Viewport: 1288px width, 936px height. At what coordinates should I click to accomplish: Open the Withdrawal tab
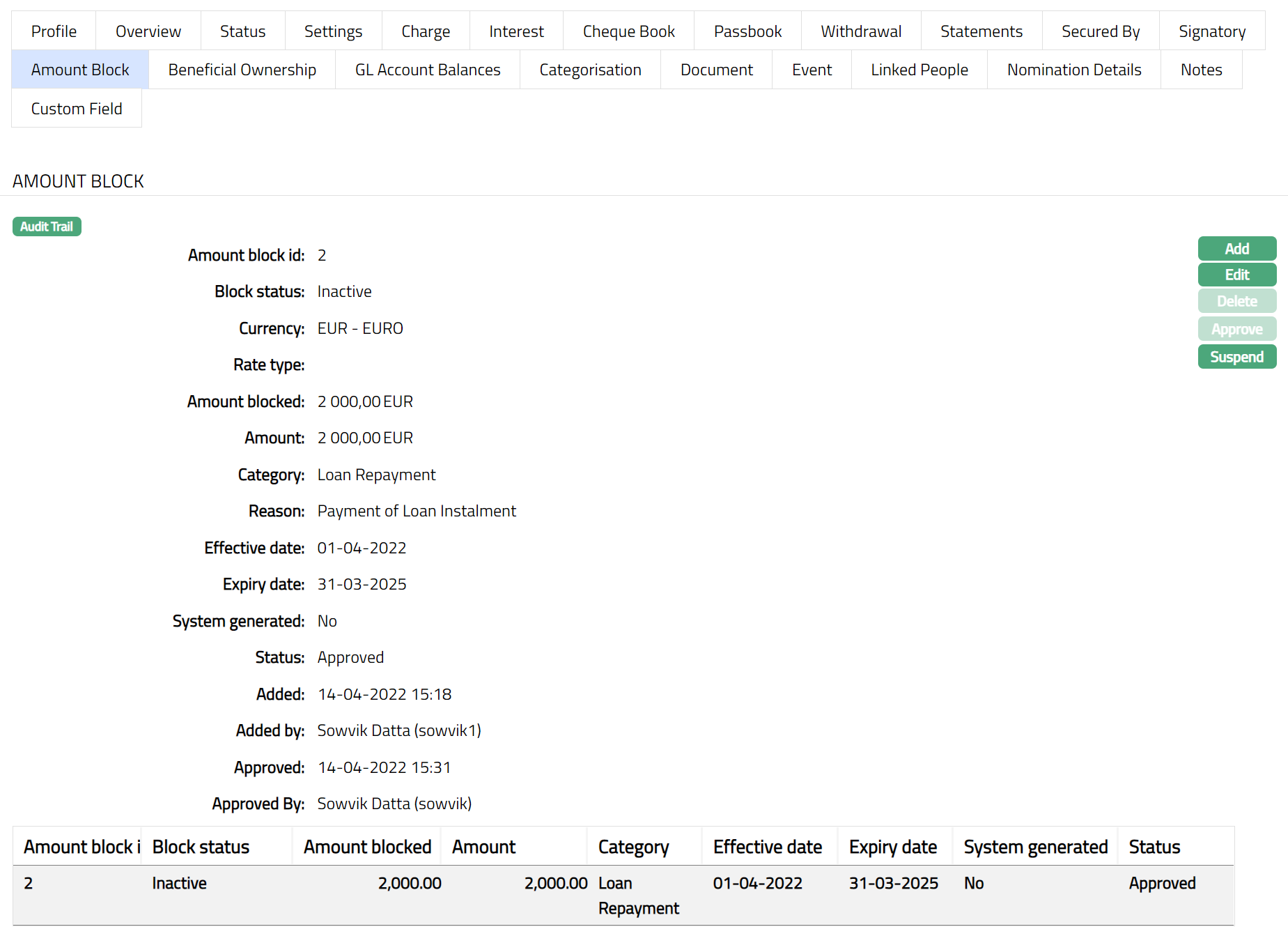pyautogui.click(x=861, y=31)
